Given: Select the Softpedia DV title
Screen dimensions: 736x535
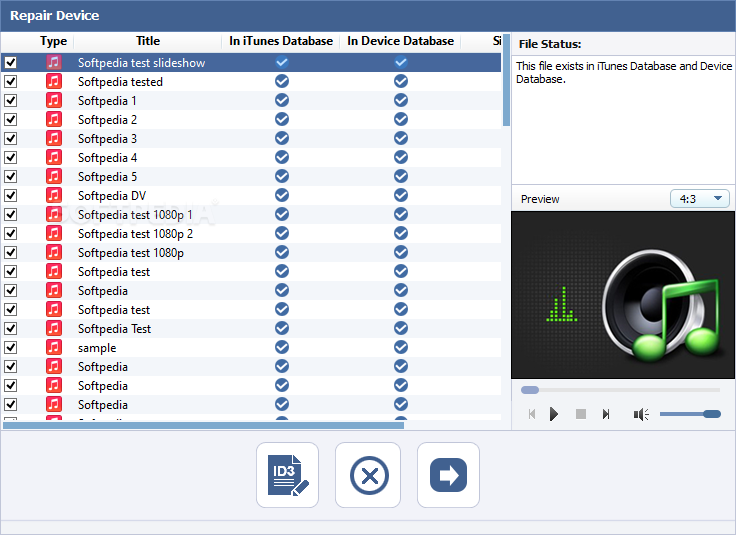Looking at the screenshot, I should [112, 196].
